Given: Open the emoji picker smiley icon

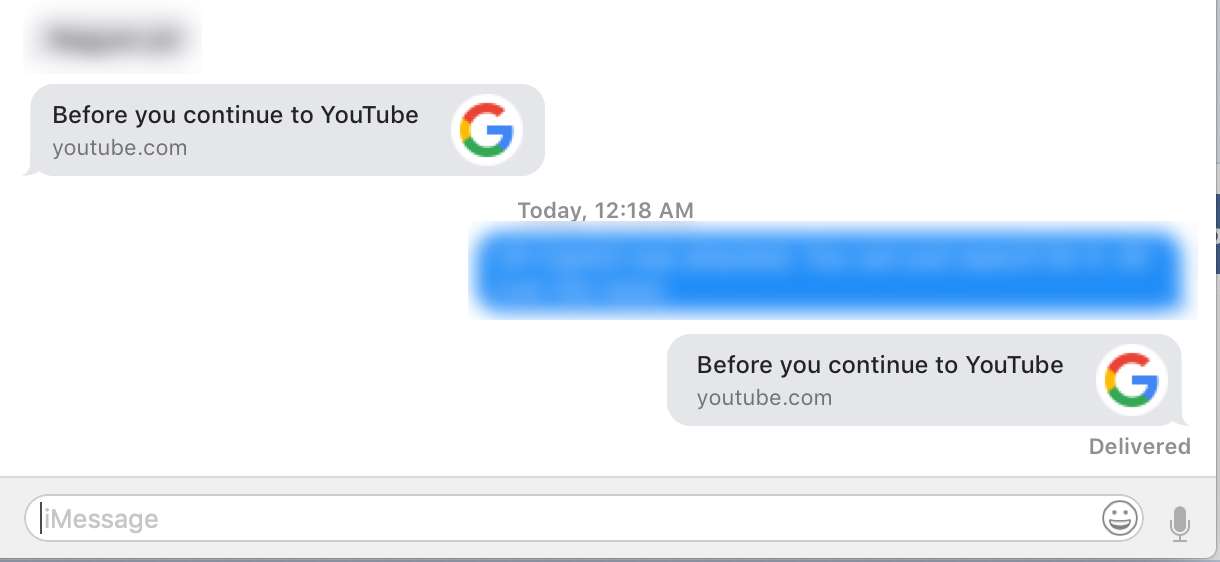Looking at the screenshot, I should [x=1121, y=518].
